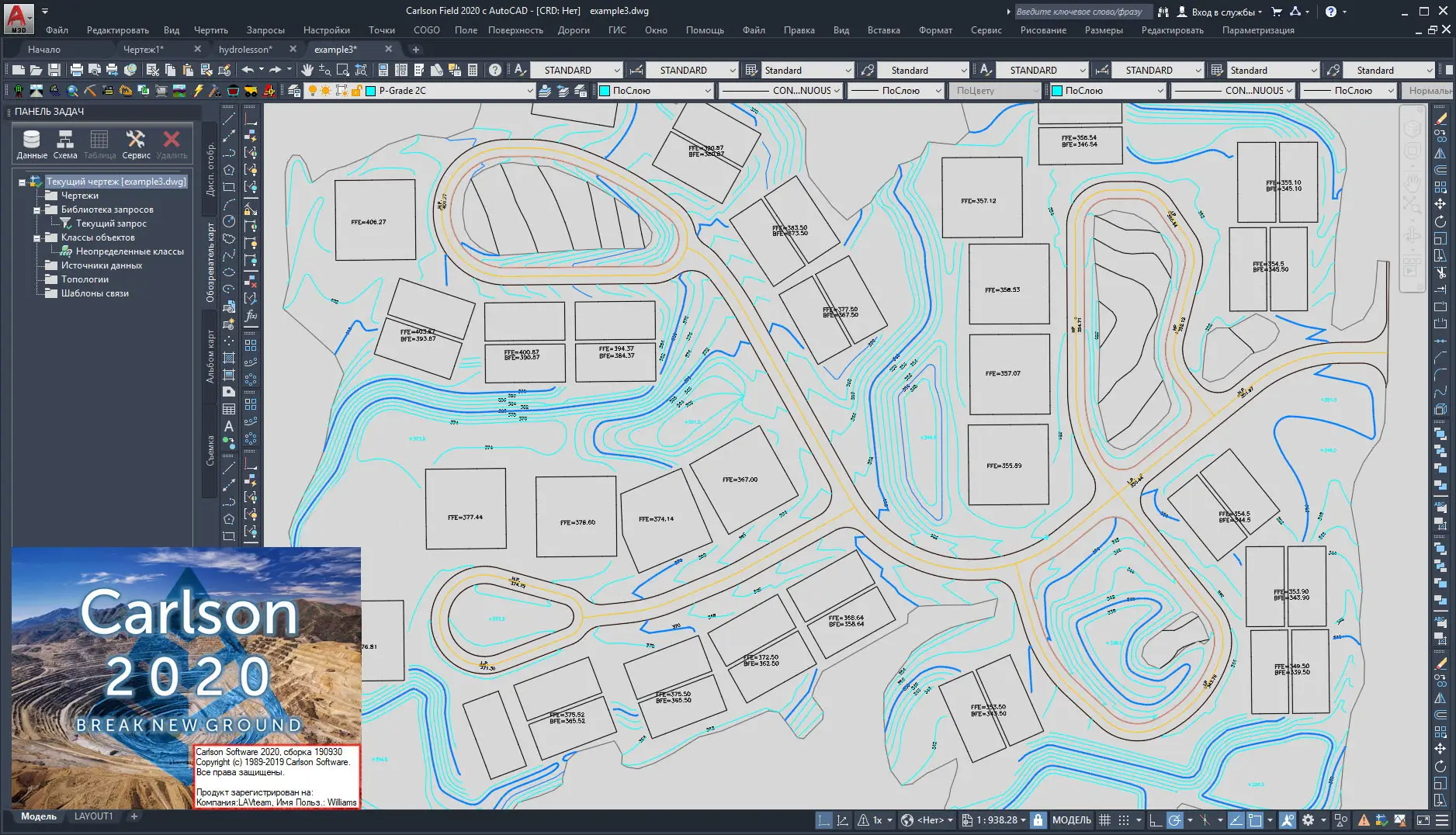Image resolution: width=1456 pixels, height=835 pixels.
Task: Select the Circle draw tool in the vertical toolbar
Action: 229,221
